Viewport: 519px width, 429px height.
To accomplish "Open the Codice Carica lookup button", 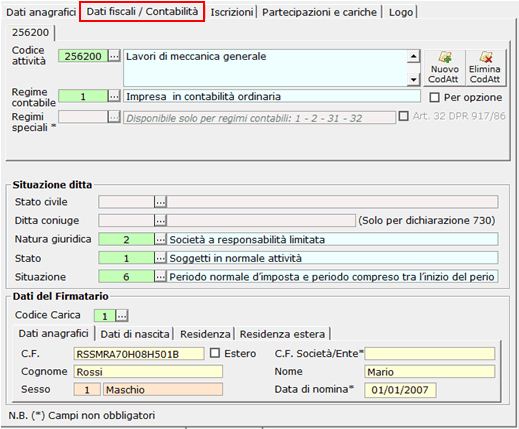I will tap(122, 316).
